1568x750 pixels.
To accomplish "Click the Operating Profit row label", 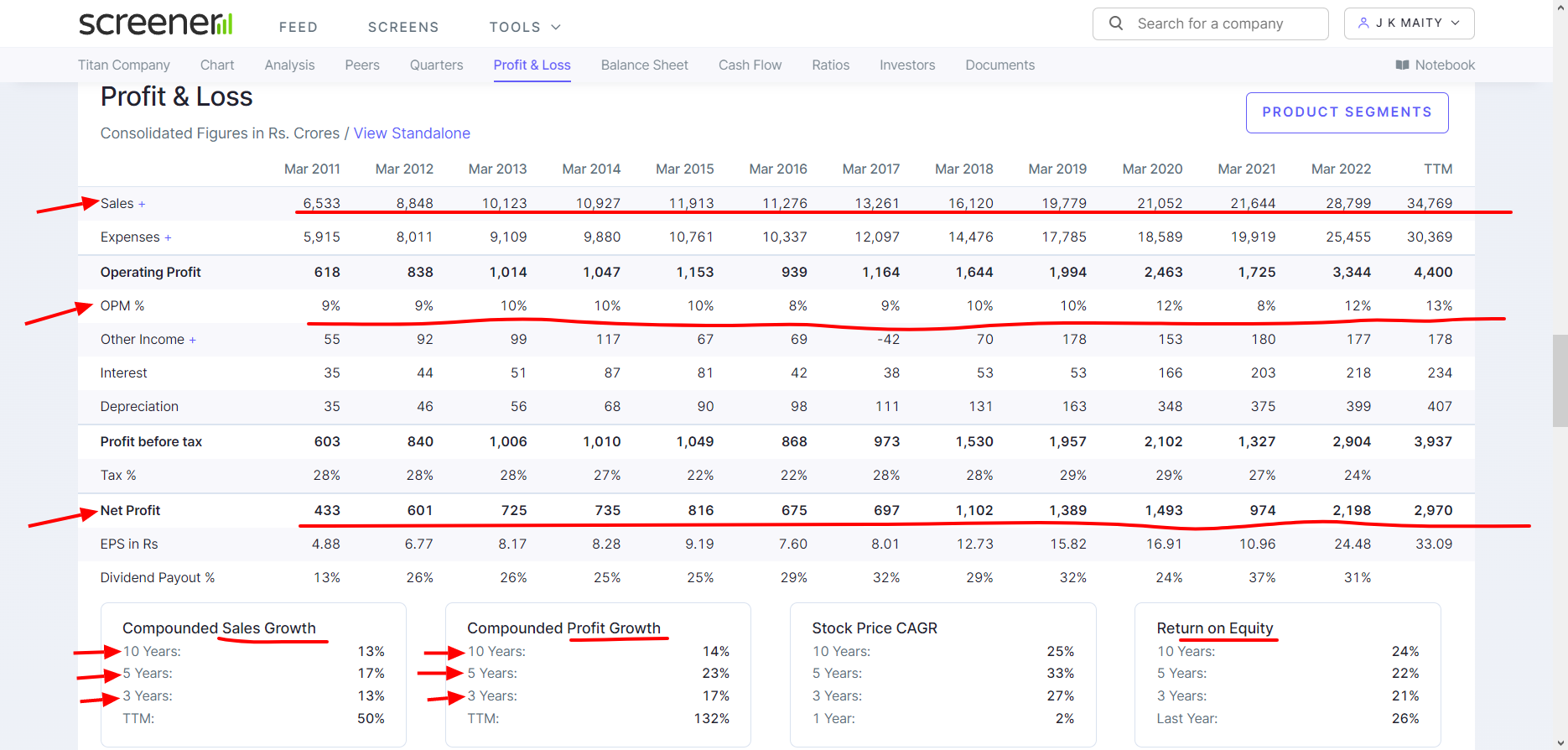I will click(x=151, y=272).
